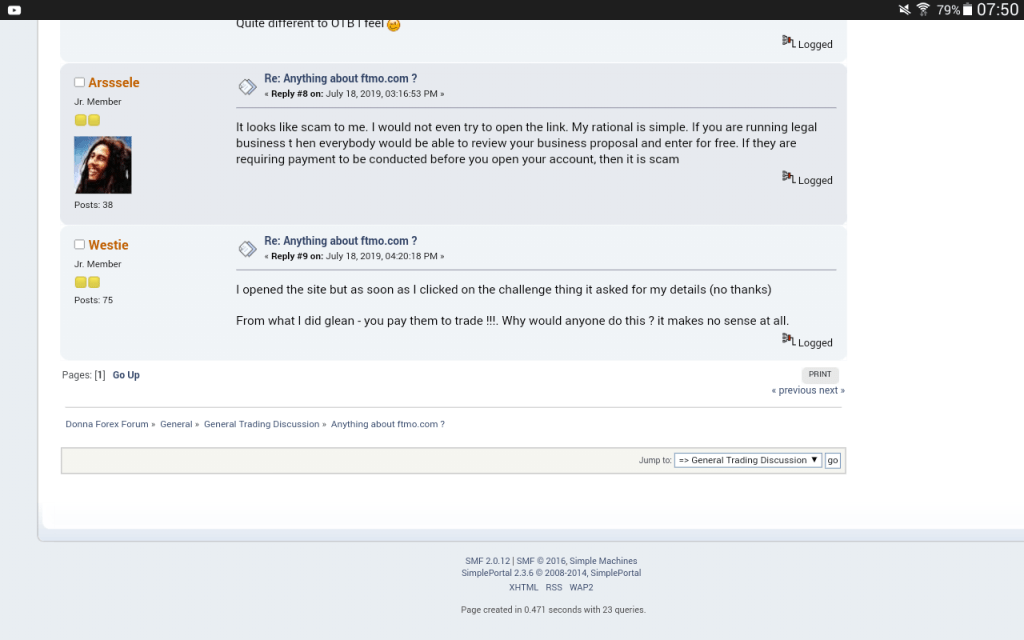1024x640 pixels.
Task: Click the Logged IP icon in Arsssele's post
Action: (x=788, y=178)
